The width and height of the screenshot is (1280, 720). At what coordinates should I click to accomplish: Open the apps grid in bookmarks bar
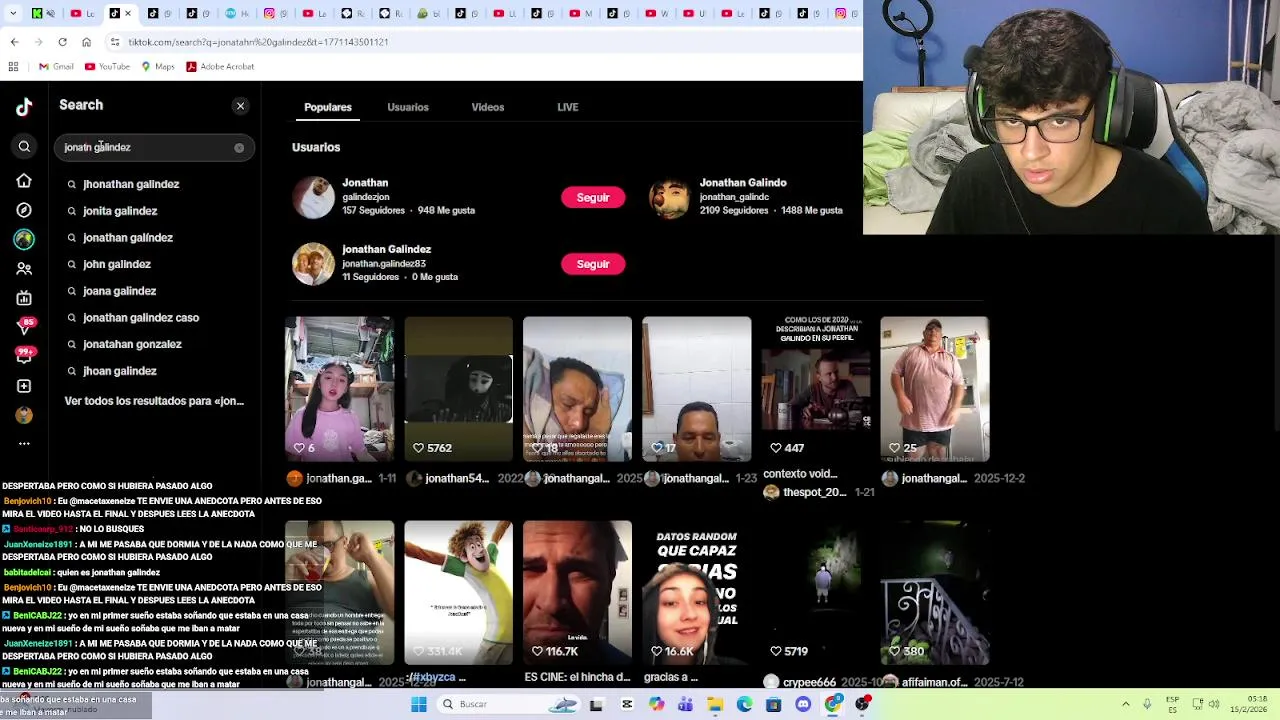pyautogui.click(x=13, y=67)
